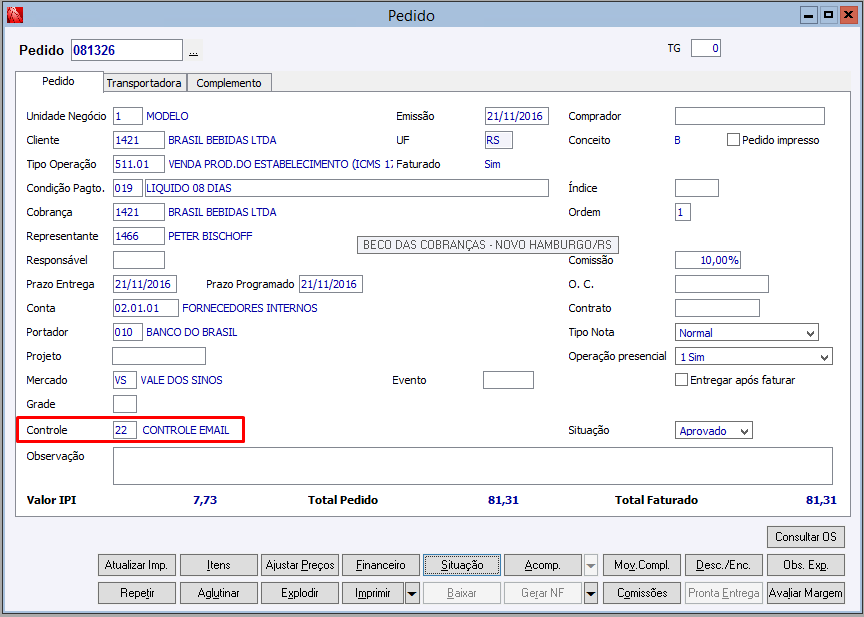The width and height of the screenshot is (864, 617).
Task: Switch to the Transportadora tab
Action: coord(144,83)
